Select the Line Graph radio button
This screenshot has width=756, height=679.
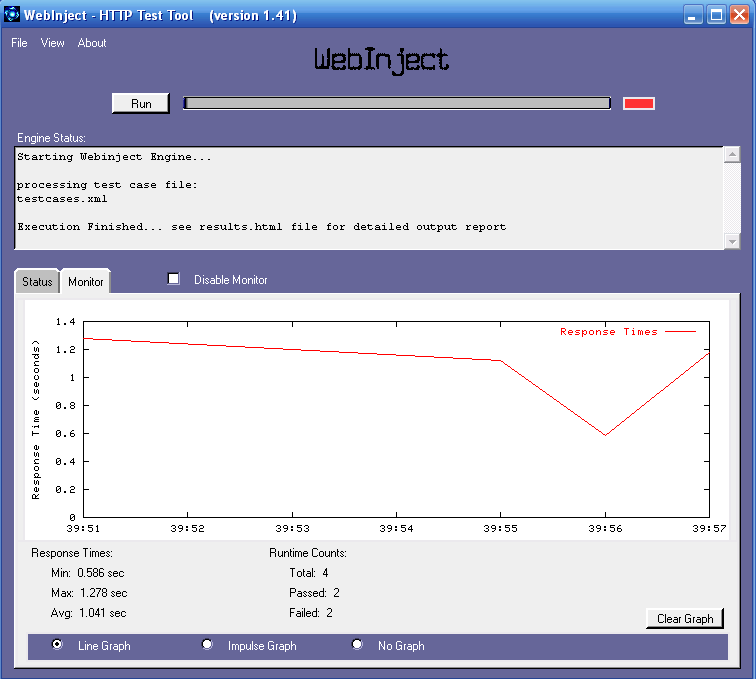coord(57,644)
